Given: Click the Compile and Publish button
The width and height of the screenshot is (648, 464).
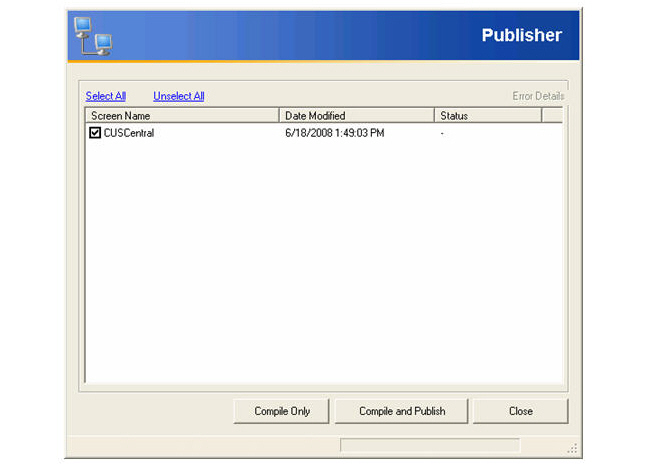Looking at the screenshot, I should point(402,411).
